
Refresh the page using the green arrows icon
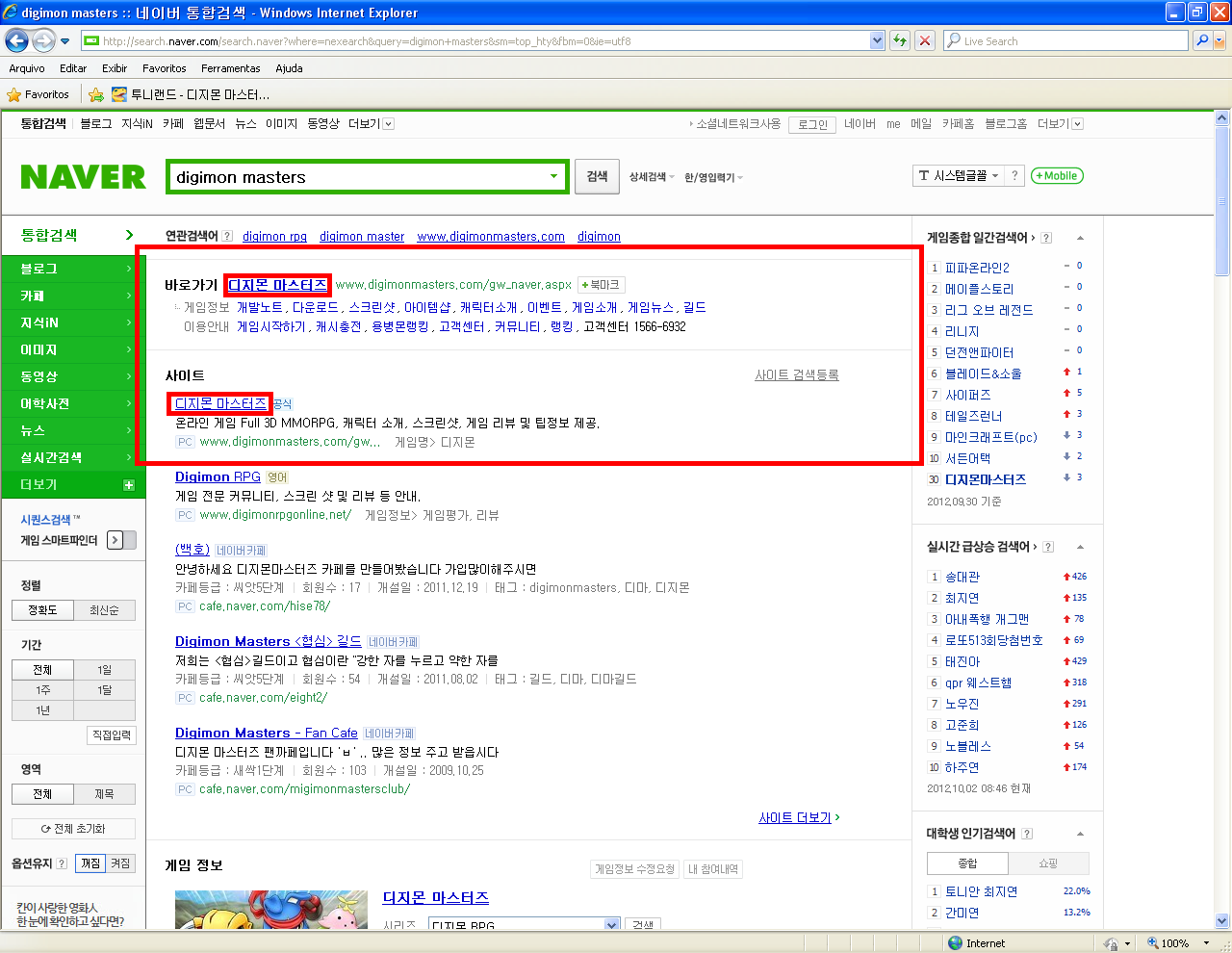tap(900, 40)
